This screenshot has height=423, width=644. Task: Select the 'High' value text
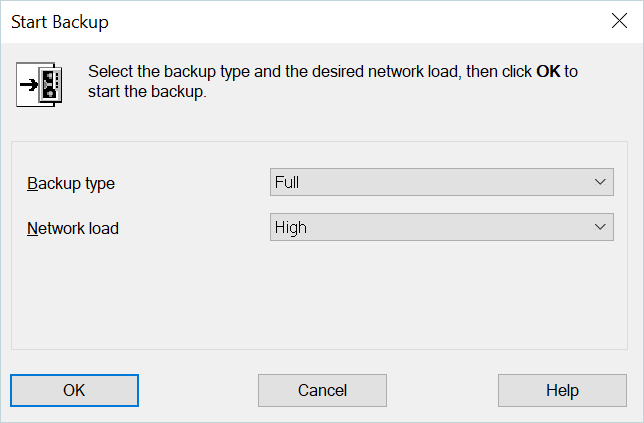pyautogui.click(x=290, y=227)
